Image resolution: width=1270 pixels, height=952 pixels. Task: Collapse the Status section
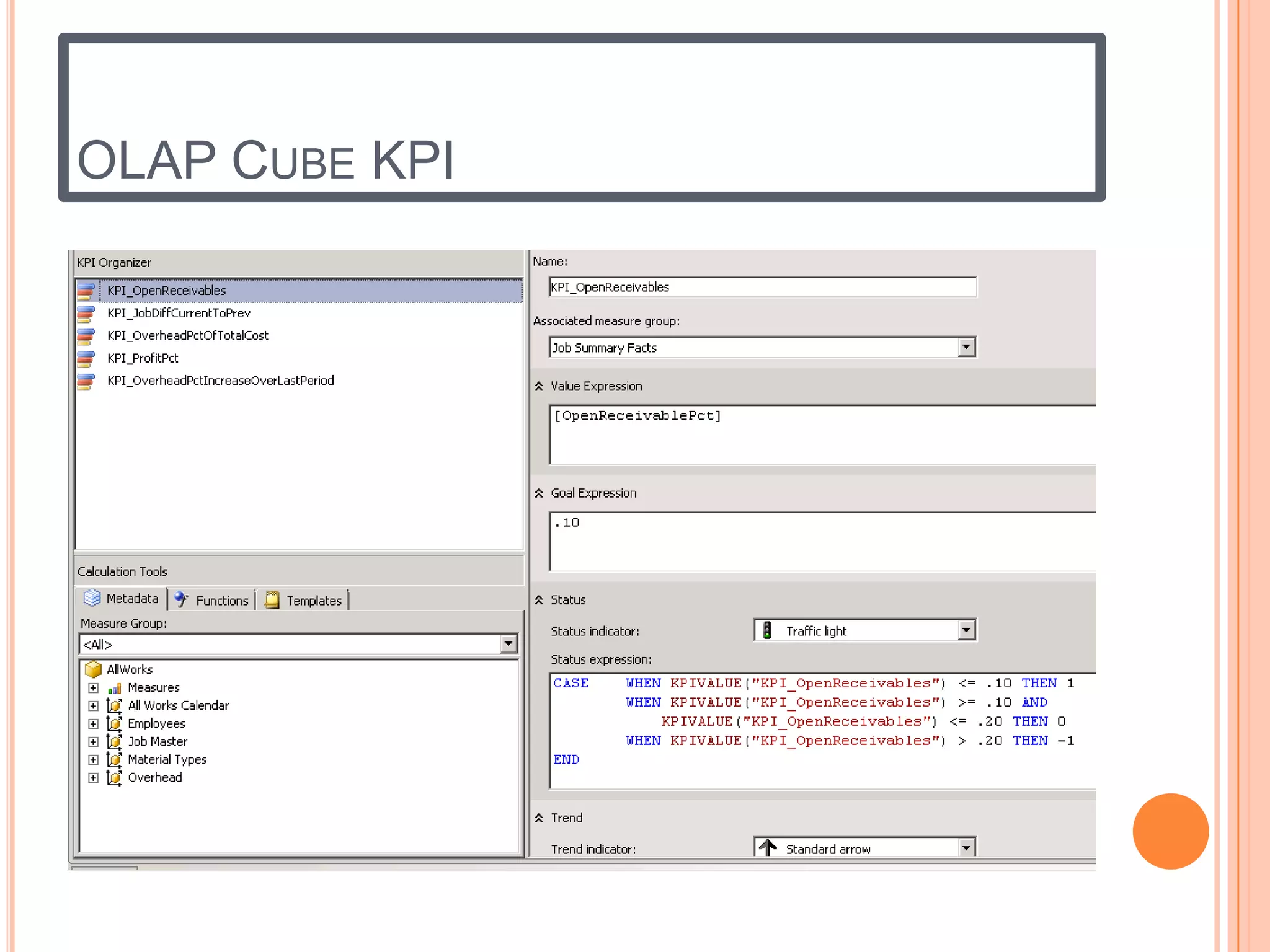click(x=539, y=600)
